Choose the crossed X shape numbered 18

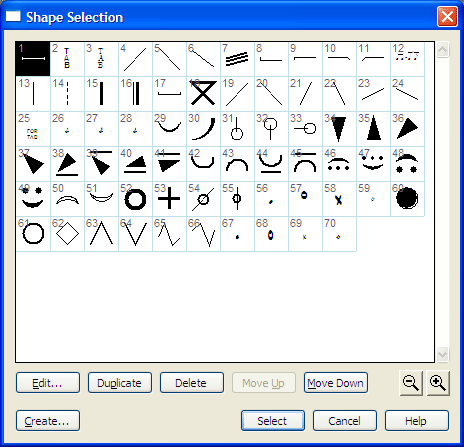tap(203, 94)
